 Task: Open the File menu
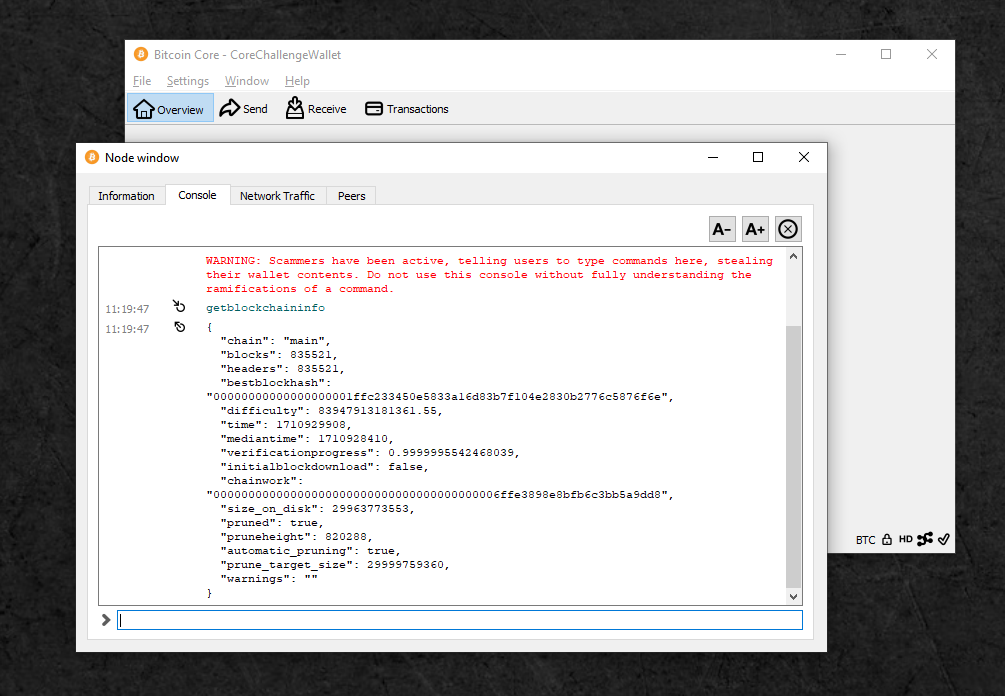(x=142, y=81)
